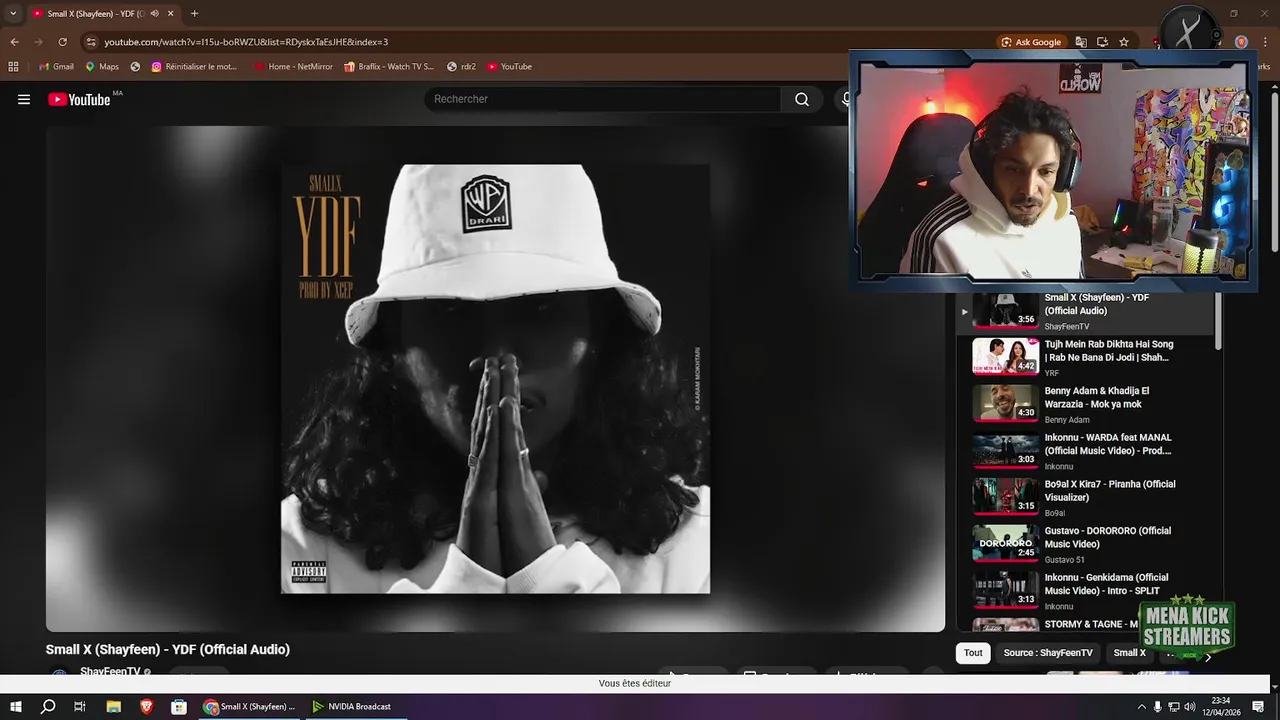
Task: Open YouTube bookmark in bookmarks bar
Action: (509, 67)
